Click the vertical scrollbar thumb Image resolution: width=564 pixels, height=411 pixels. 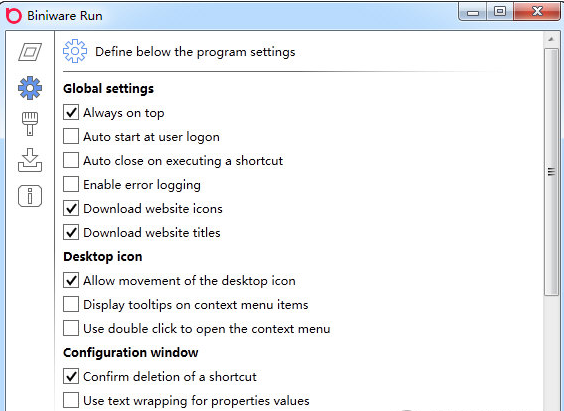click(x=551, y=172)
